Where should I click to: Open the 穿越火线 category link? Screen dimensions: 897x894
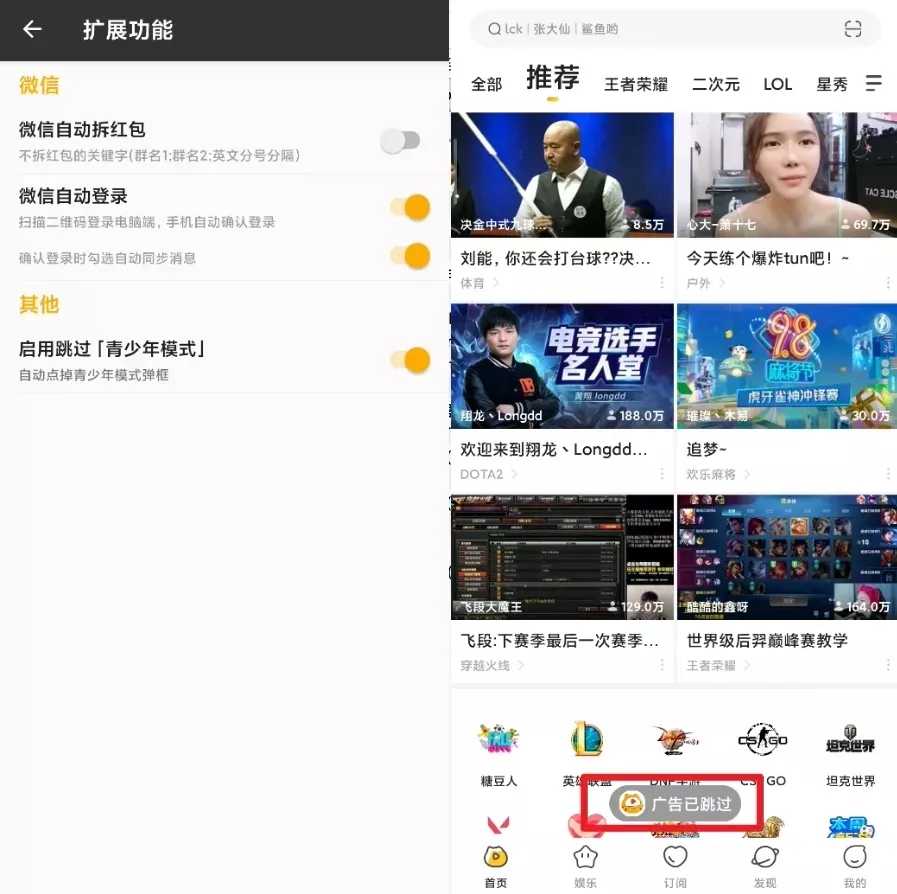(x=491, y=665)
